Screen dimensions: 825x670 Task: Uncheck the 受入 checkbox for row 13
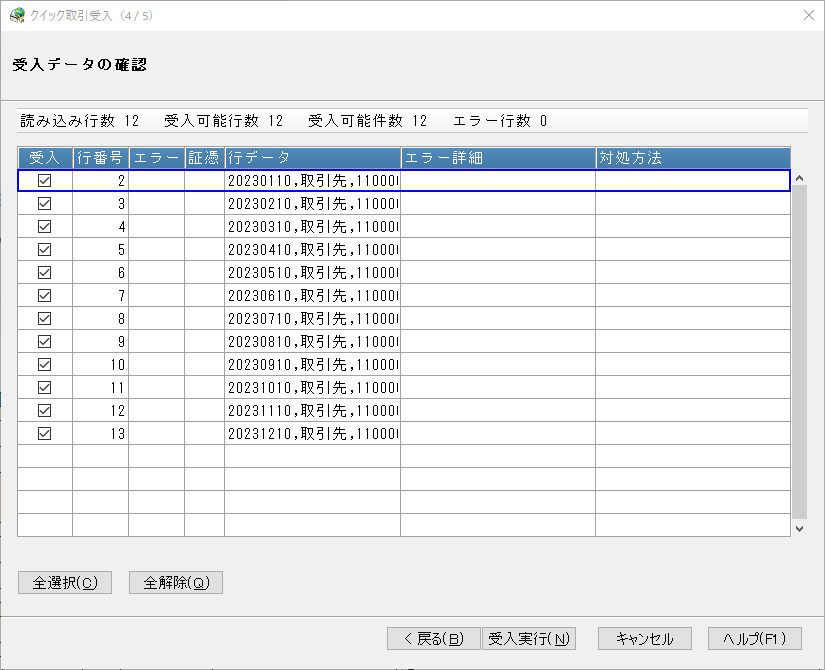[x=45, y=434]
